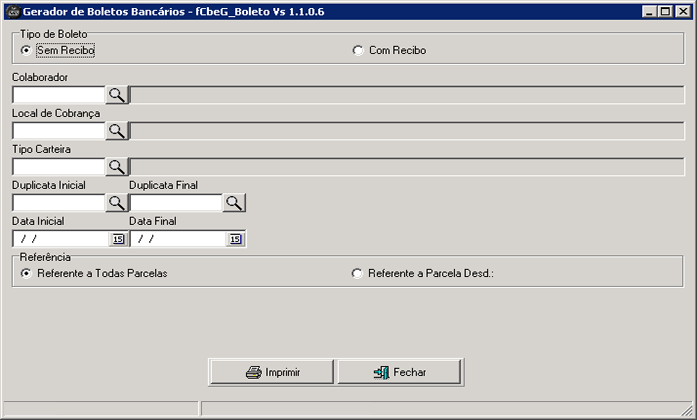The width and height of the screenshot is (697, 420).
Task: Click into the Data Final date field
Action: tap(179, 239)
